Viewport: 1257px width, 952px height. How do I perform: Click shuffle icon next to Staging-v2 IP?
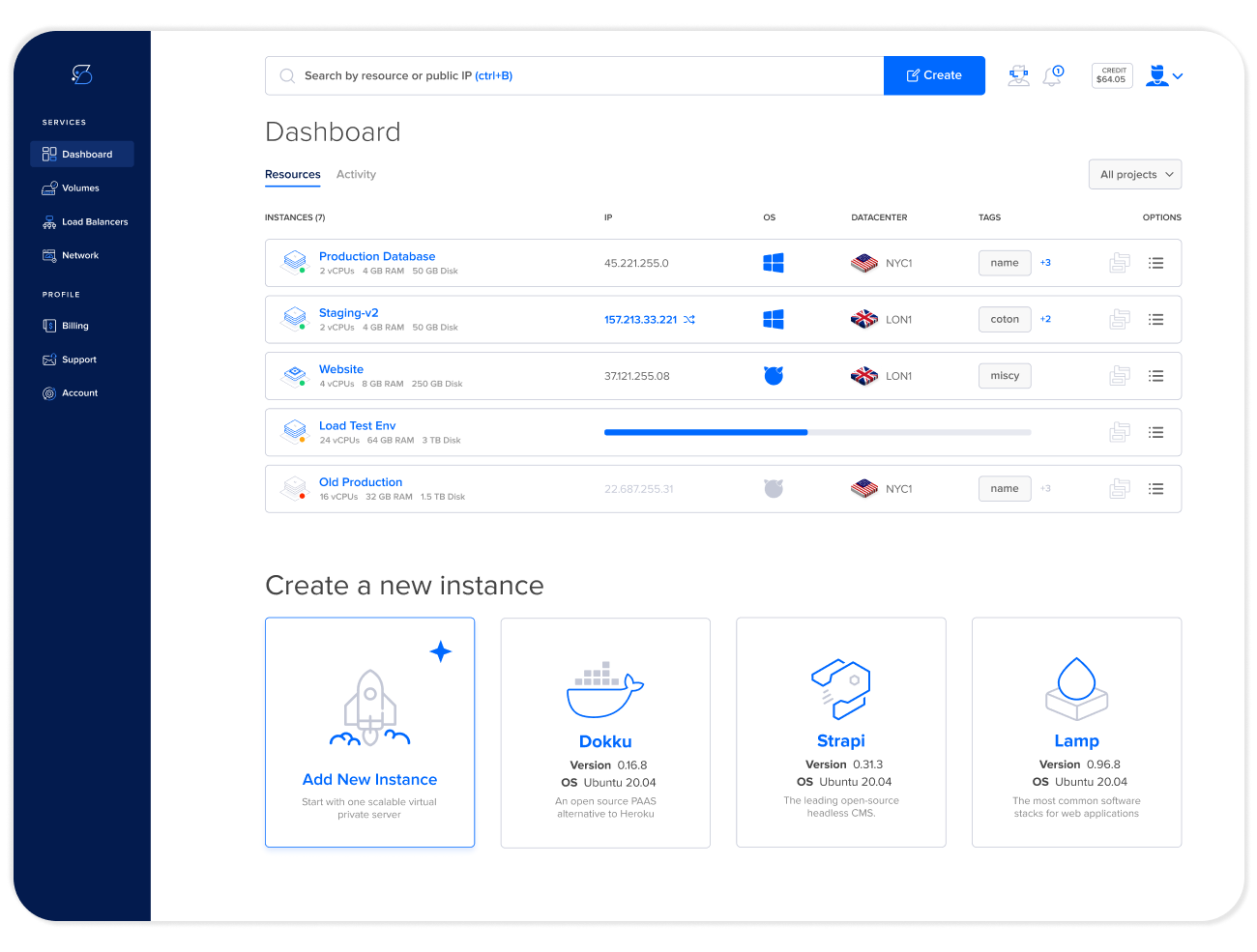tap(689, 320)
